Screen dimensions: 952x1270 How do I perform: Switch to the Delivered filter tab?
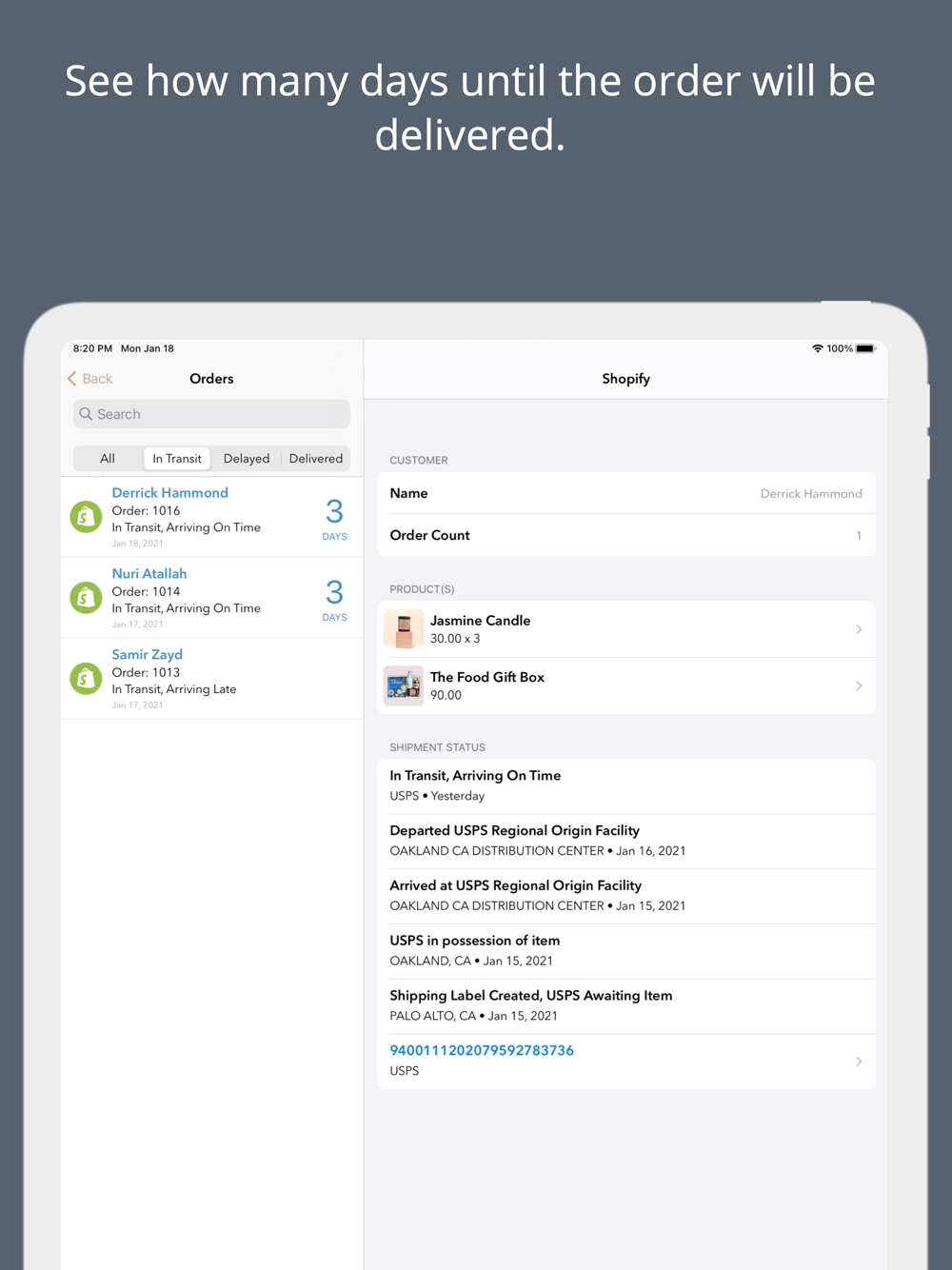tap(316, 459)
